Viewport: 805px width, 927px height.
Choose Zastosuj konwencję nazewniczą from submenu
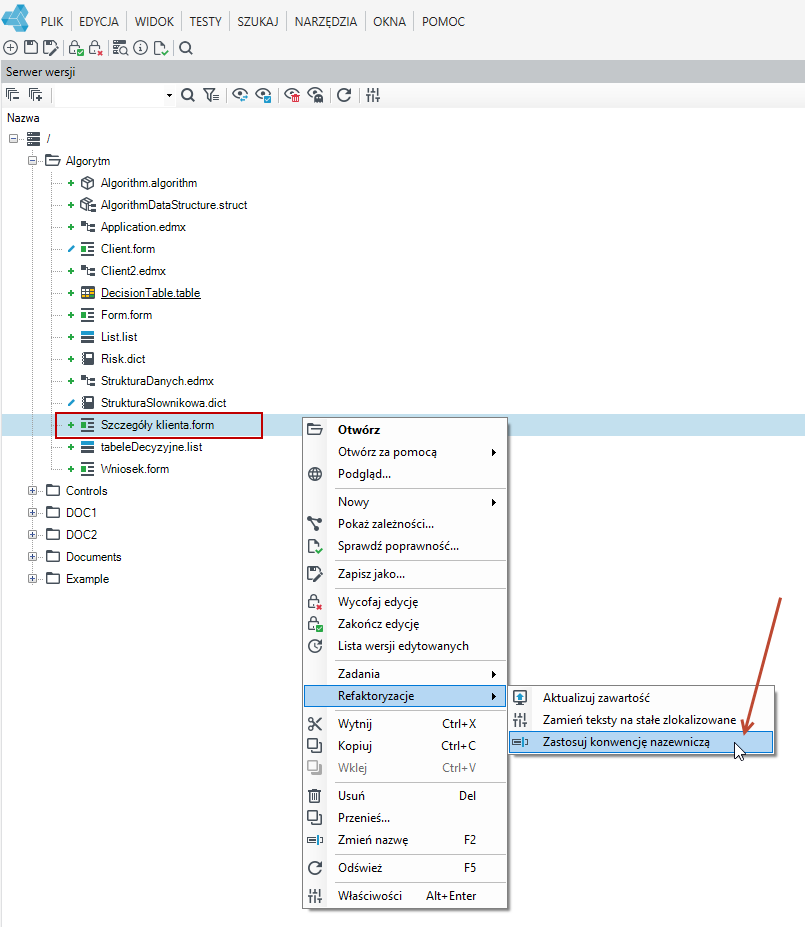(x=641, y=742)
